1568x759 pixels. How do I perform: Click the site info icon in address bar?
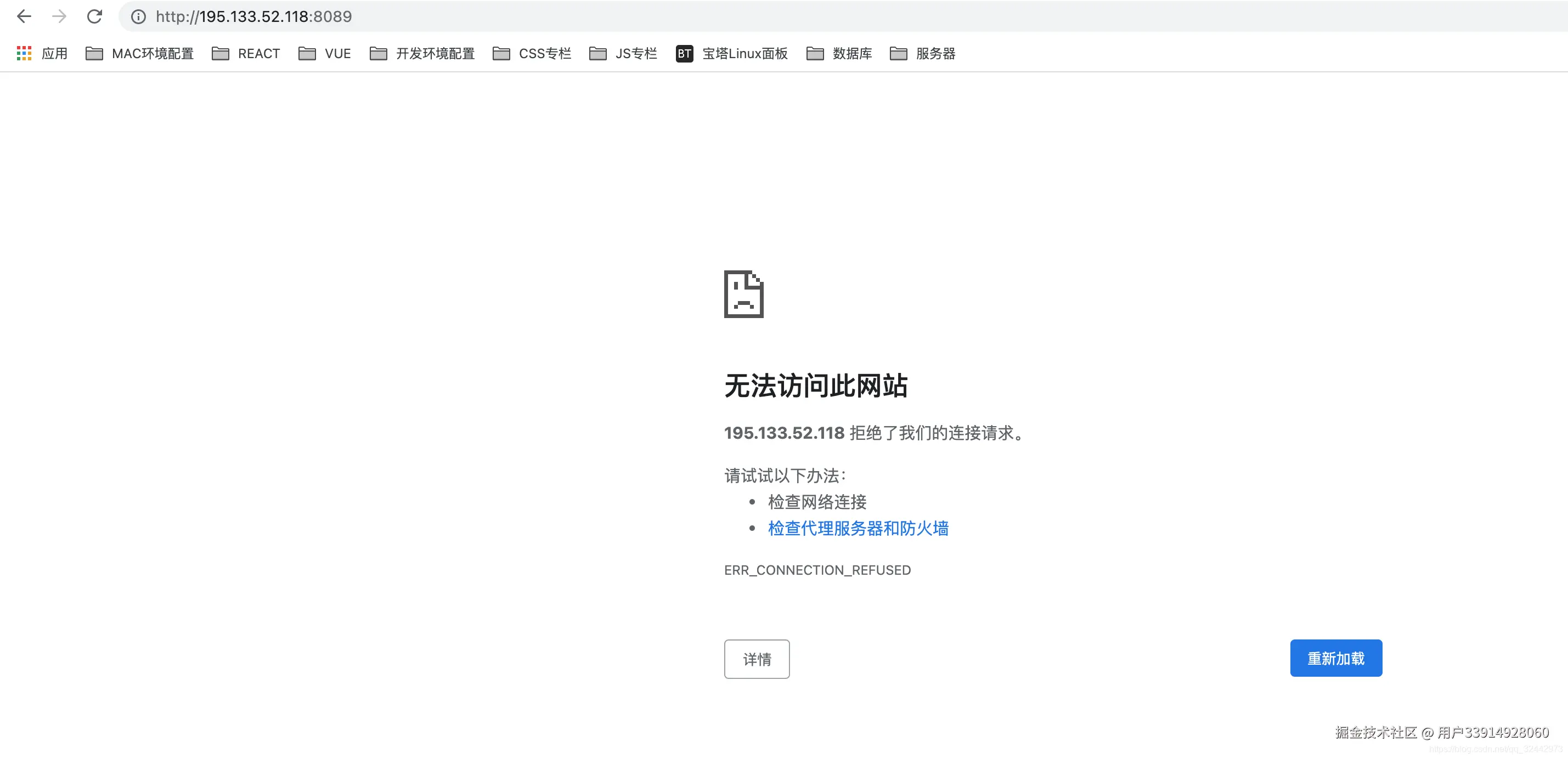tap(138, 16)
